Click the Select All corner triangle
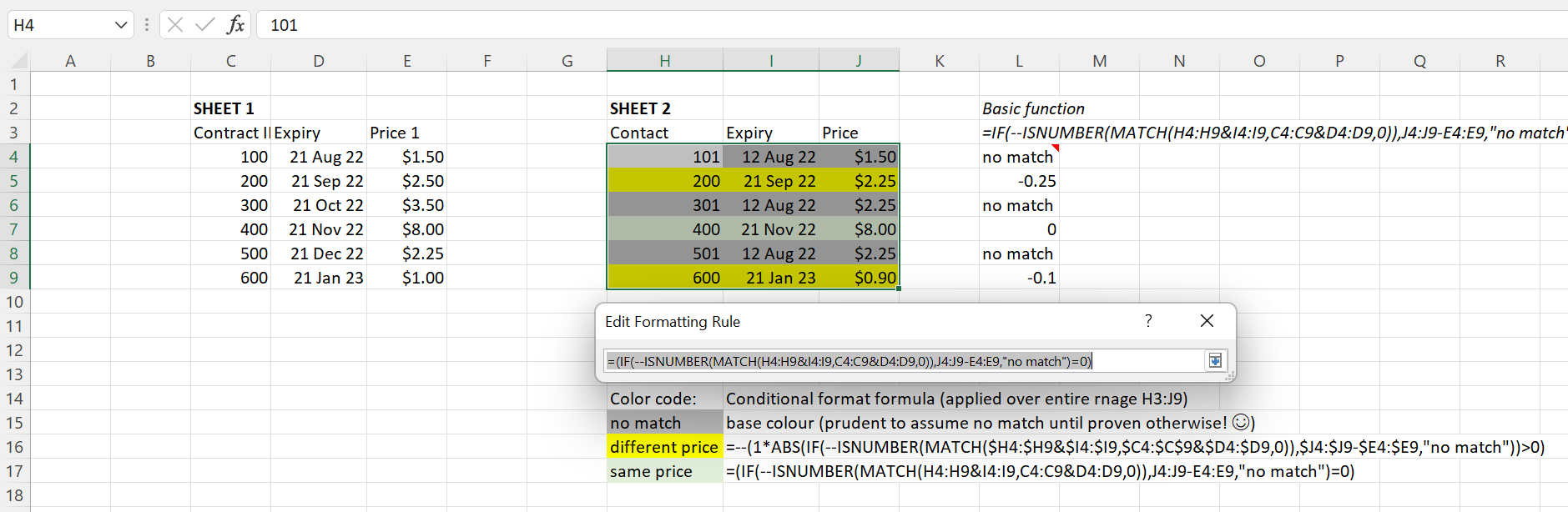 click(x=18, y=61)
